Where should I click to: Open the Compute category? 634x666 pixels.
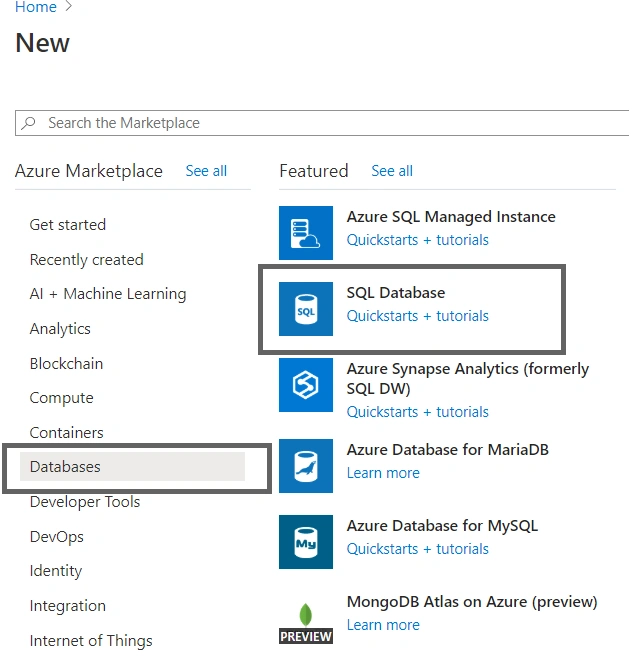coord(62,398)
